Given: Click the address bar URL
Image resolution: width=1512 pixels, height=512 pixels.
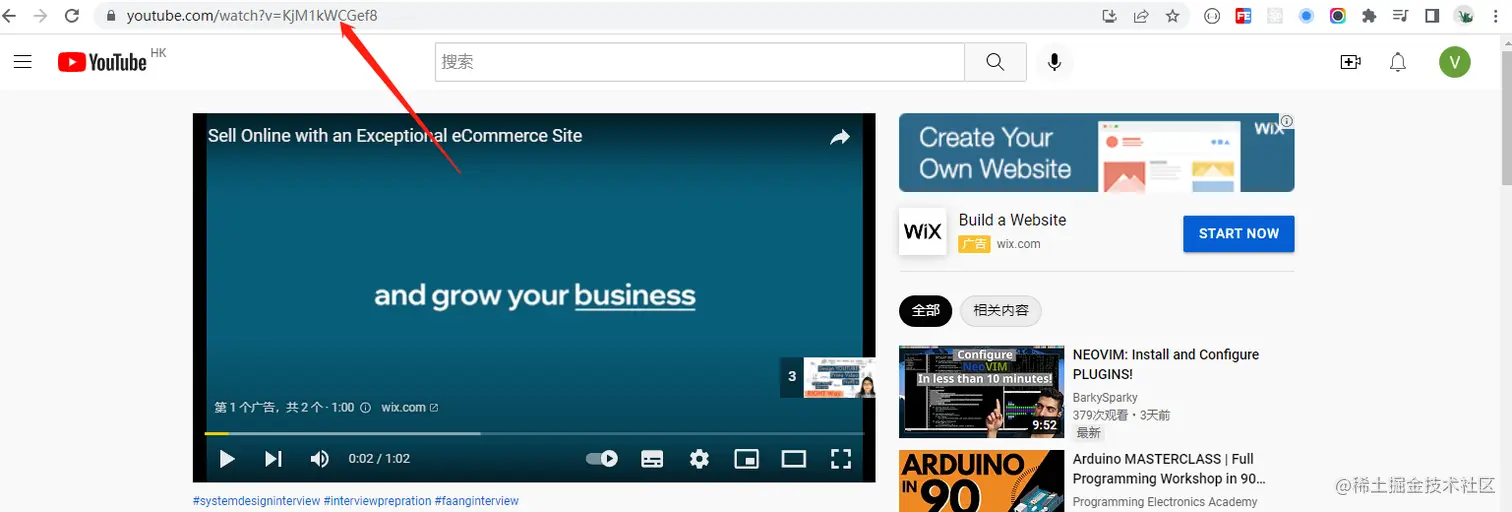Looking at the screenshot, I should pyautogui.click(x=252, y=16).
